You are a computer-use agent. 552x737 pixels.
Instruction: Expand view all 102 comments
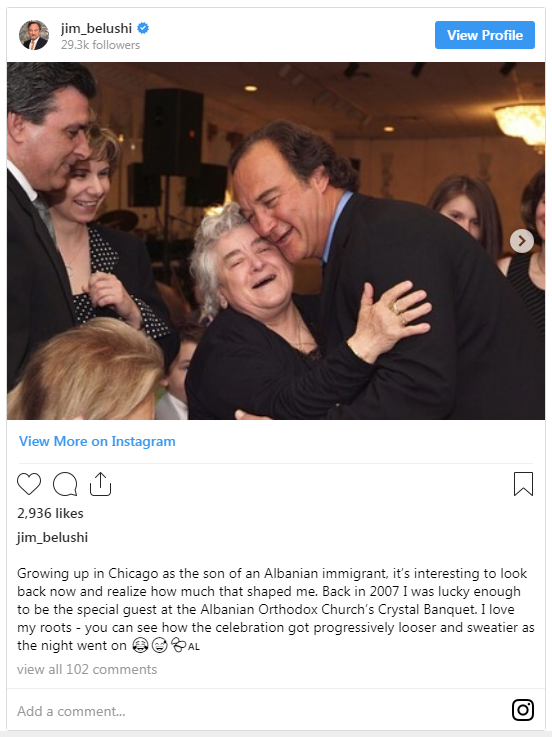pos(87,669)
